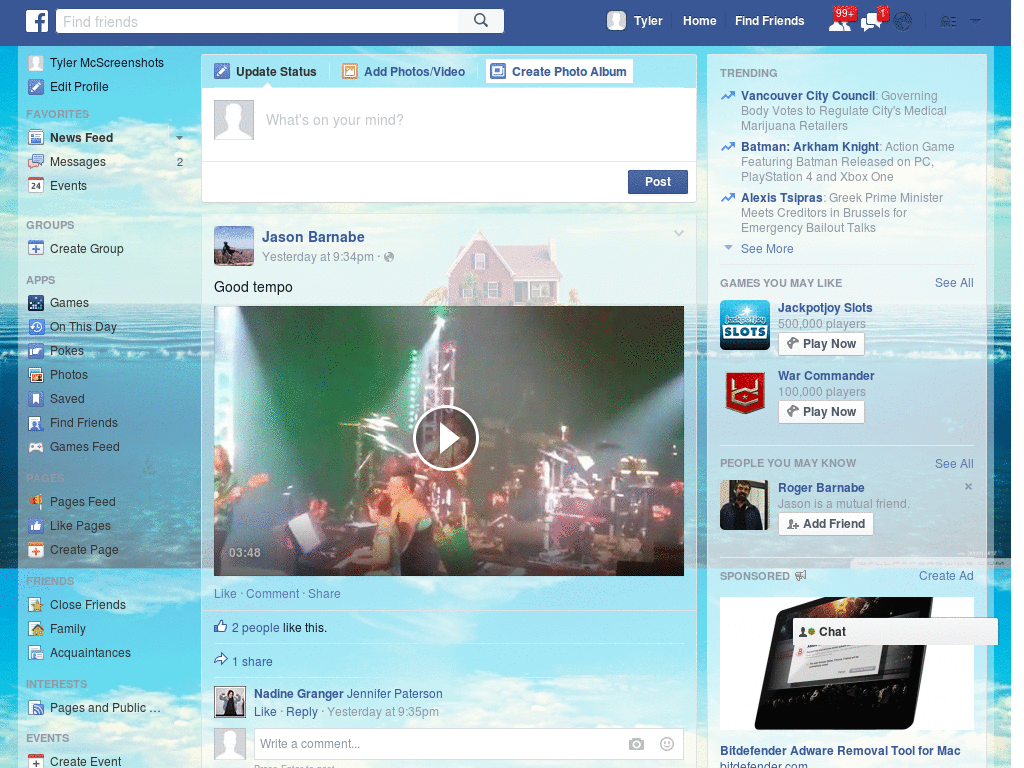Click Edit Profile pencil icon
1024x768 pixels.
click(x=36, y=87)
